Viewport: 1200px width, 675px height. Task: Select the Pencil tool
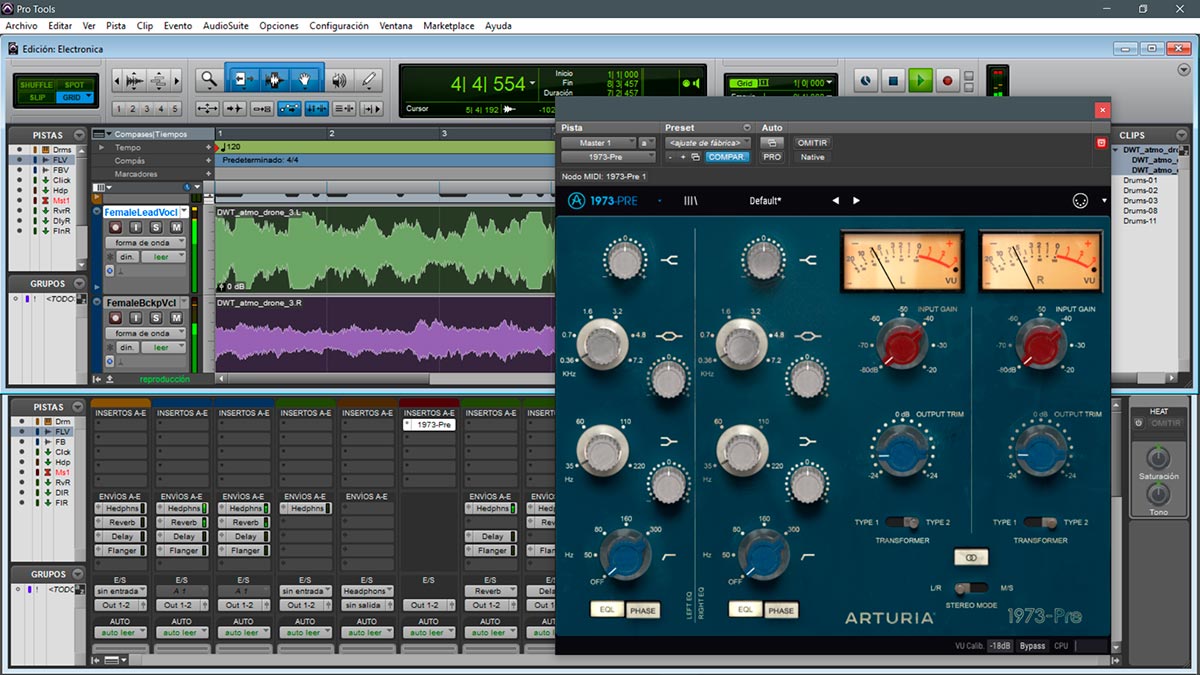[369, 80]
